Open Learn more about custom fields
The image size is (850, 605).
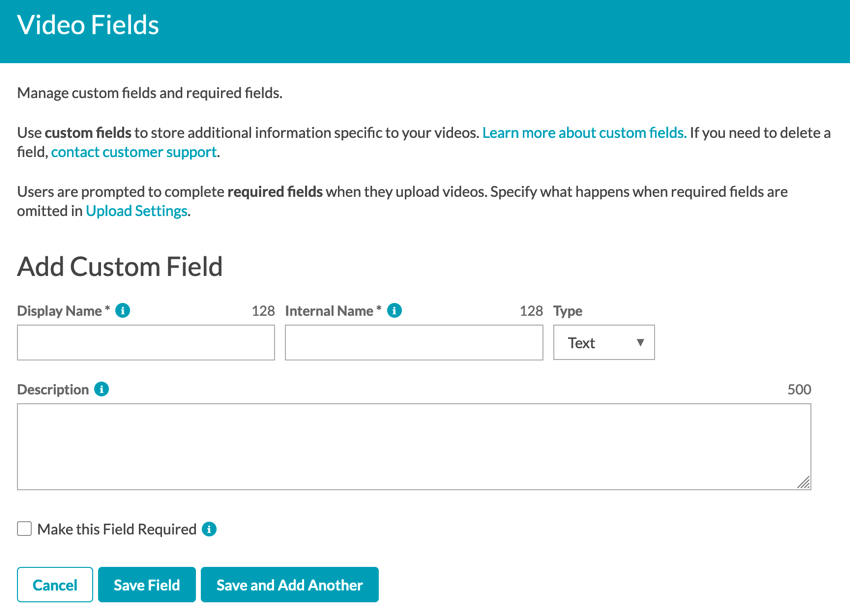[584, 132]
